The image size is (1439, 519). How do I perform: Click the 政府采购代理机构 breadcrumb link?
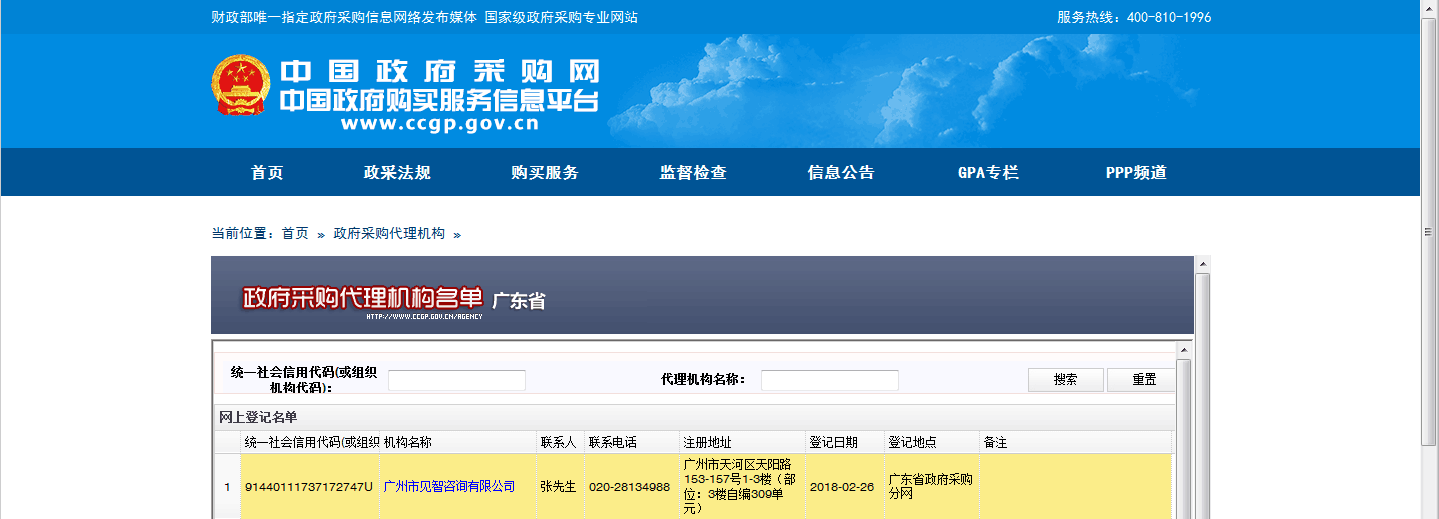(x=389, y=233)
